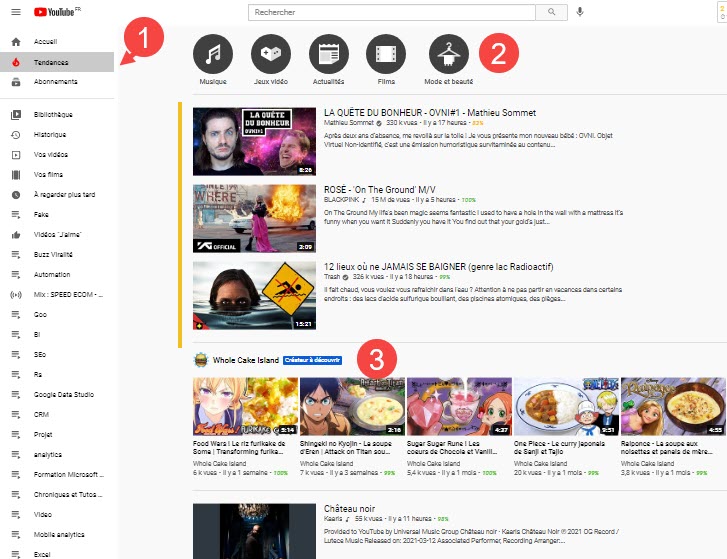Screen dimensions: 727x559
Task: Open the LA QUÊTE DU BONHEUR video title
Action: point(430,113)
